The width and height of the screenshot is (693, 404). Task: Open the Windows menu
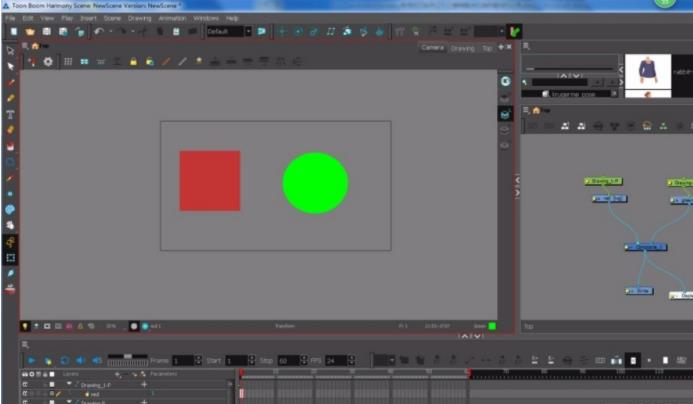206,18
